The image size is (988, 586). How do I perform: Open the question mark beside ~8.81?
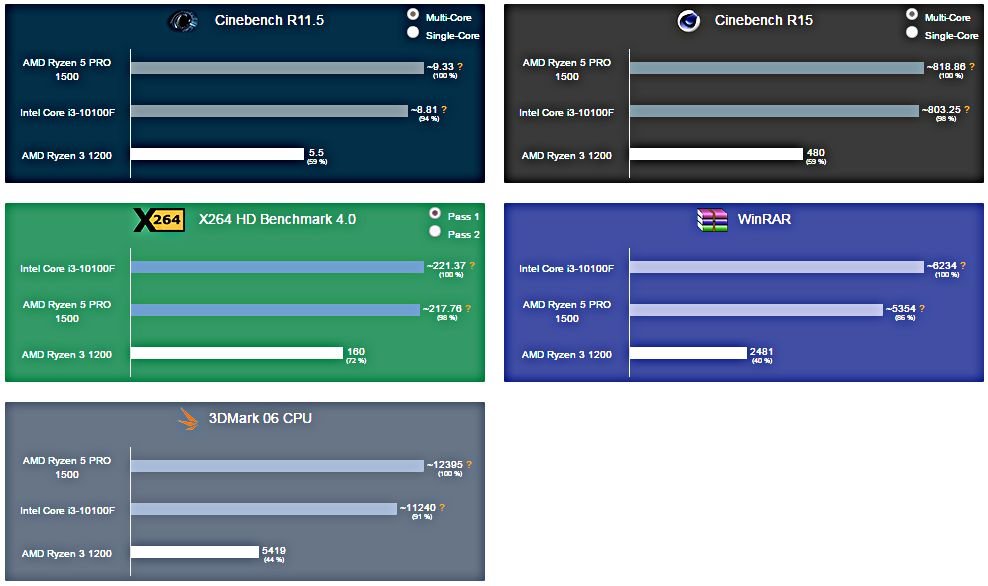pos(444,109)
